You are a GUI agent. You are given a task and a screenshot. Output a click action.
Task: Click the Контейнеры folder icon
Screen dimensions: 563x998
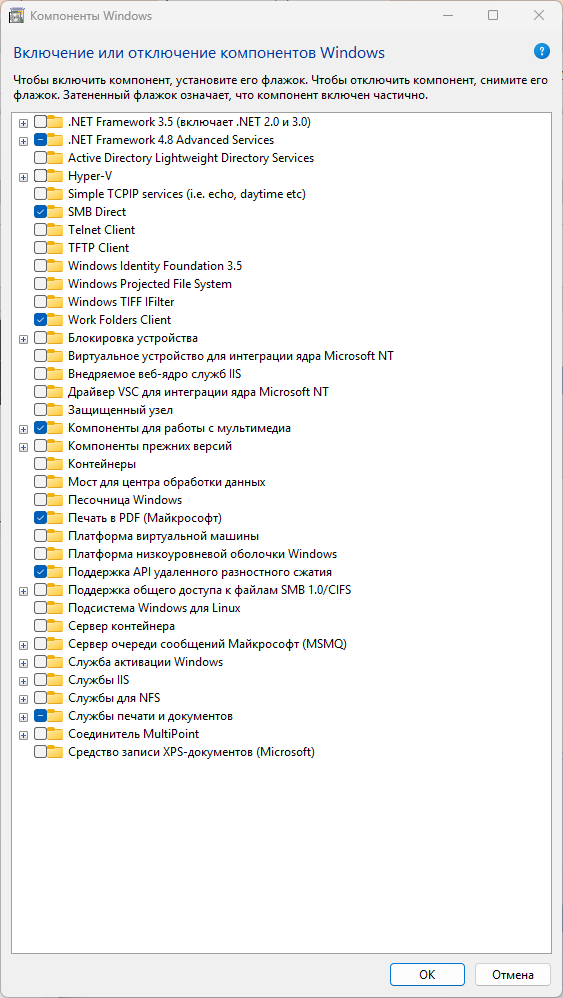(55, 464)
